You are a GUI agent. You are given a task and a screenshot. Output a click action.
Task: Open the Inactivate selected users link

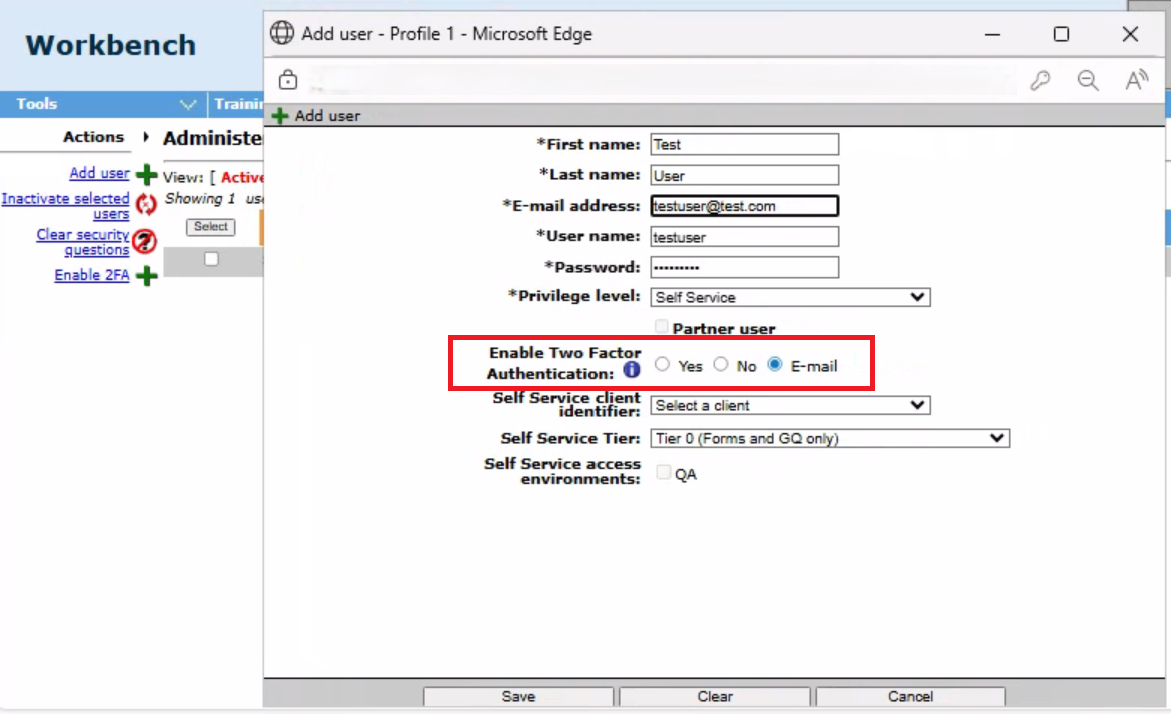[x=66, y=206]
